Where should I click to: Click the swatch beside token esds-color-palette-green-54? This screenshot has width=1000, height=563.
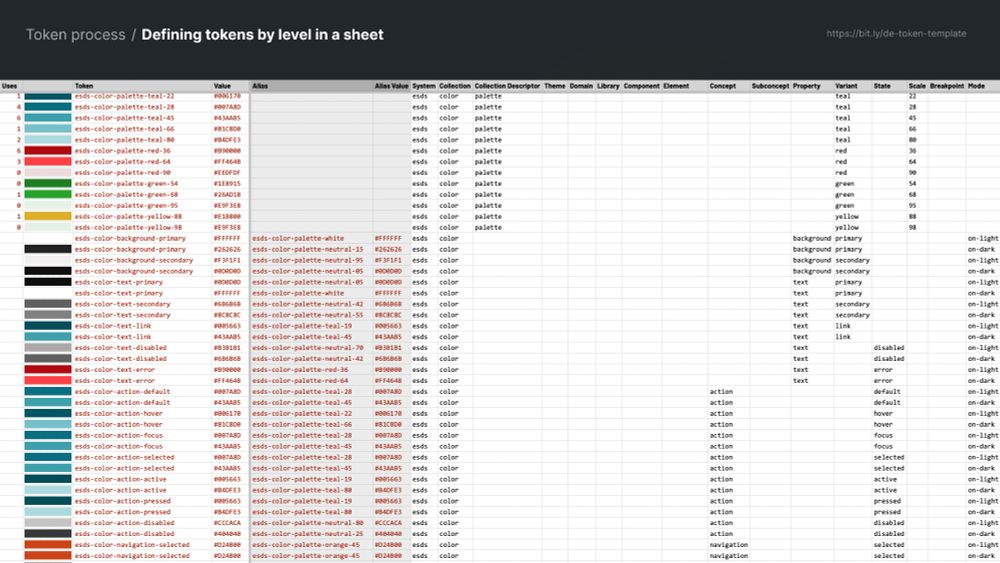coord(48,184)
